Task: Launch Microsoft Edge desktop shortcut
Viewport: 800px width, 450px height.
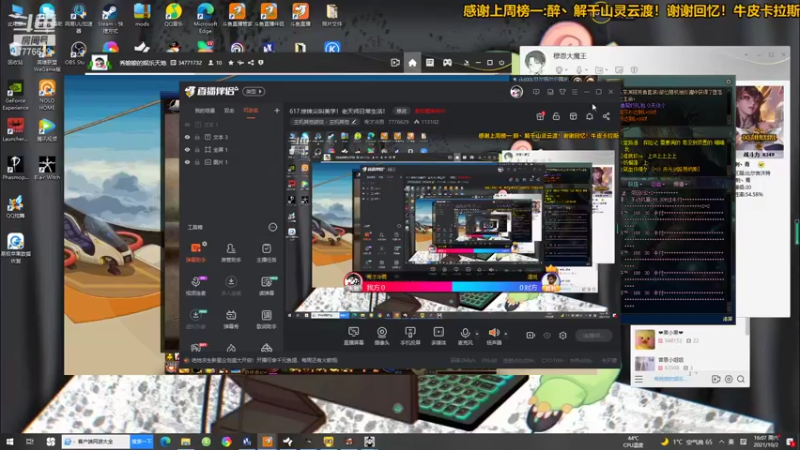Action: pyautogui.click(x=205, y=17)
